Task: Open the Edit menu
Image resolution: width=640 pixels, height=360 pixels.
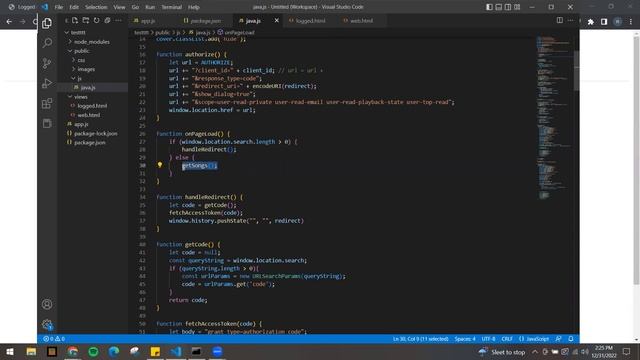Action: (74, 7)
